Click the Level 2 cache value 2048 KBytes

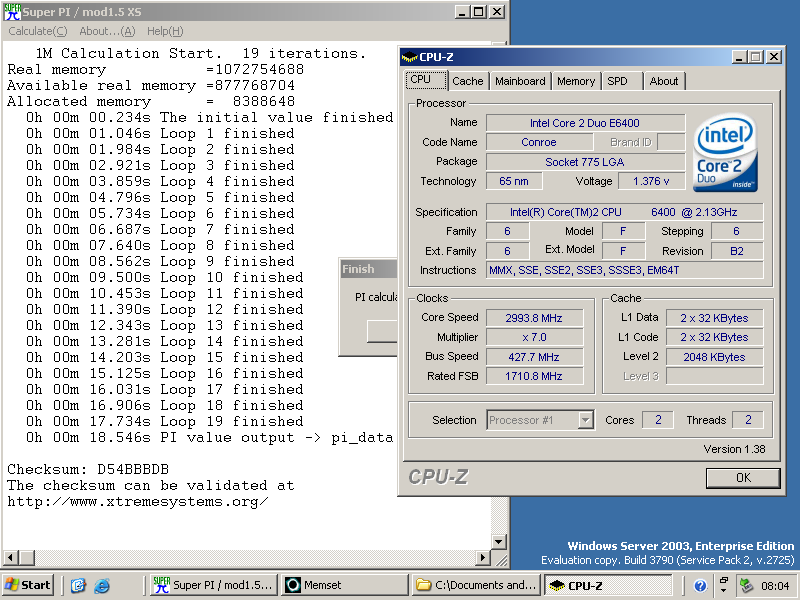tap(714, 357)
